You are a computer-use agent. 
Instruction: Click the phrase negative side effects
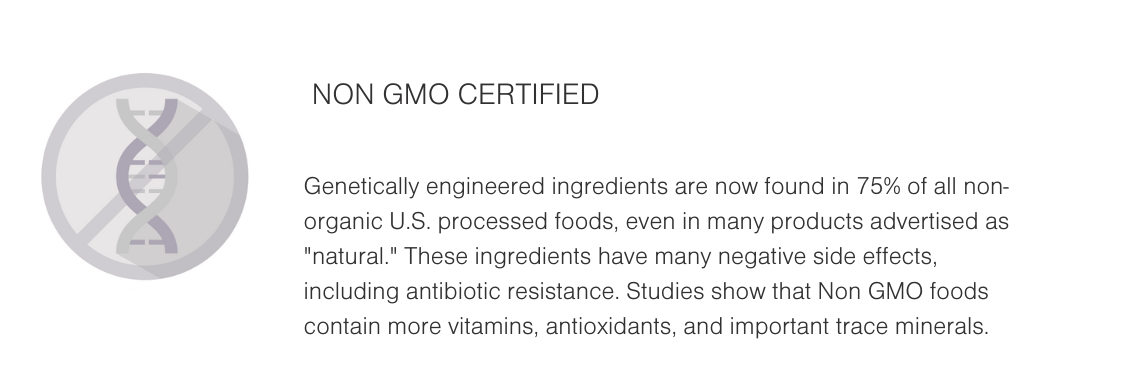click(827, 256)
